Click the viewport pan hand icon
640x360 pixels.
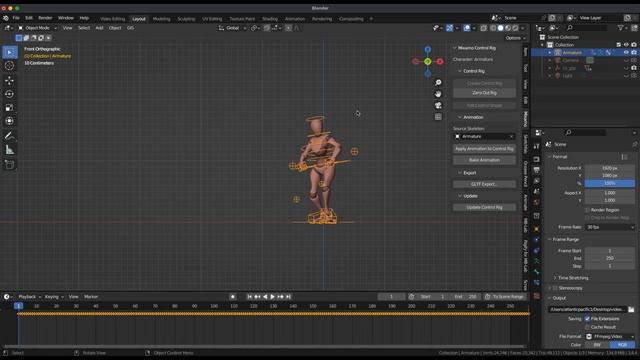[x=438, y=94]
